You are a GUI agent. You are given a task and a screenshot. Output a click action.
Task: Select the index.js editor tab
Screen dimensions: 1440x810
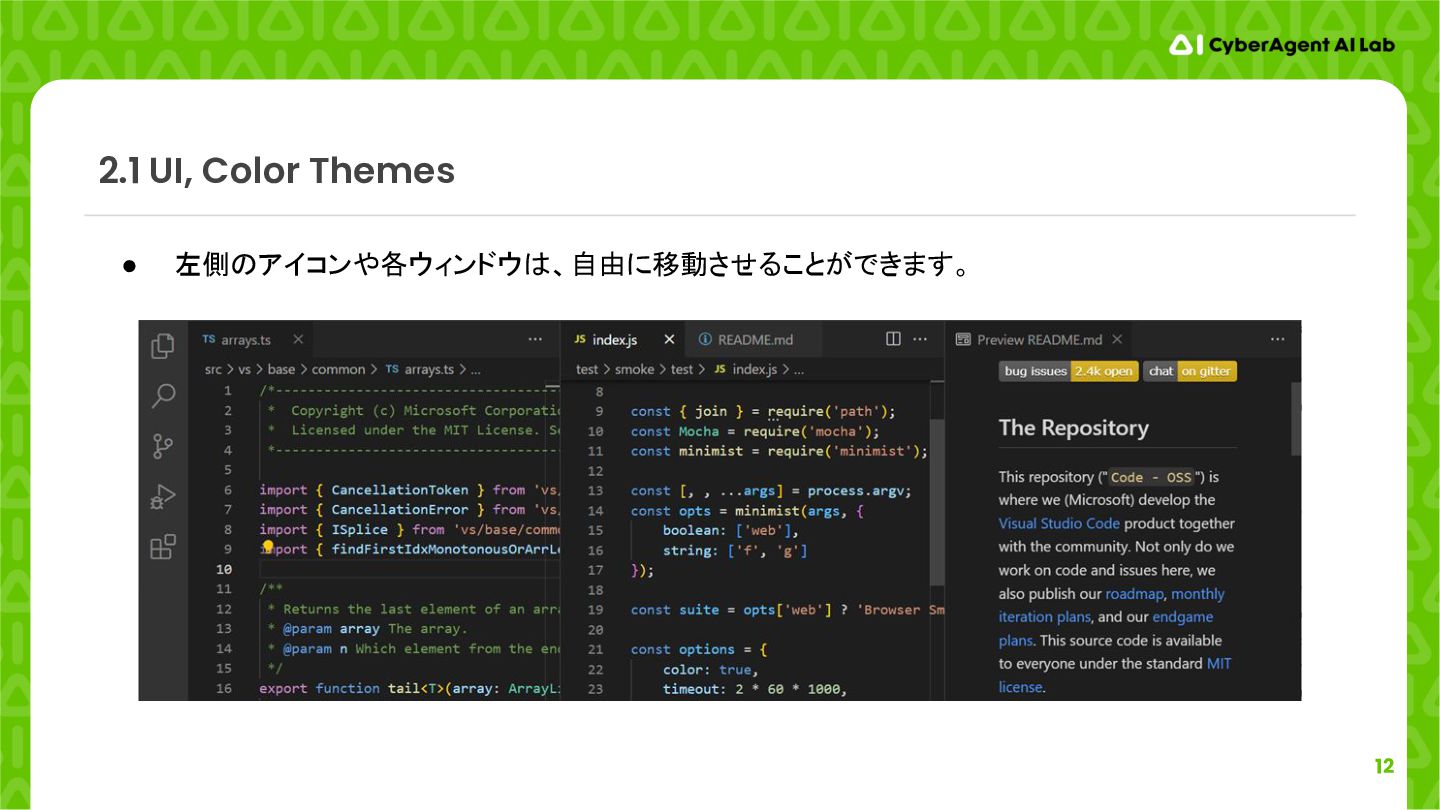(x=614, y=340)
